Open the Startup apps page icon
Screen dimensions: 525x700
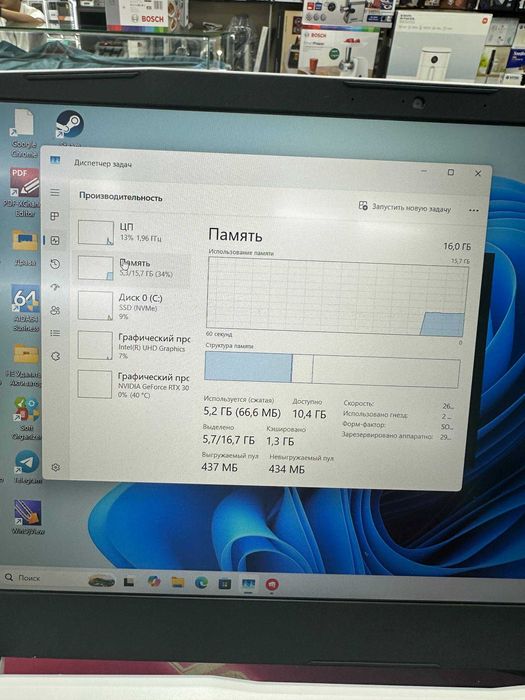click(55, 287)
